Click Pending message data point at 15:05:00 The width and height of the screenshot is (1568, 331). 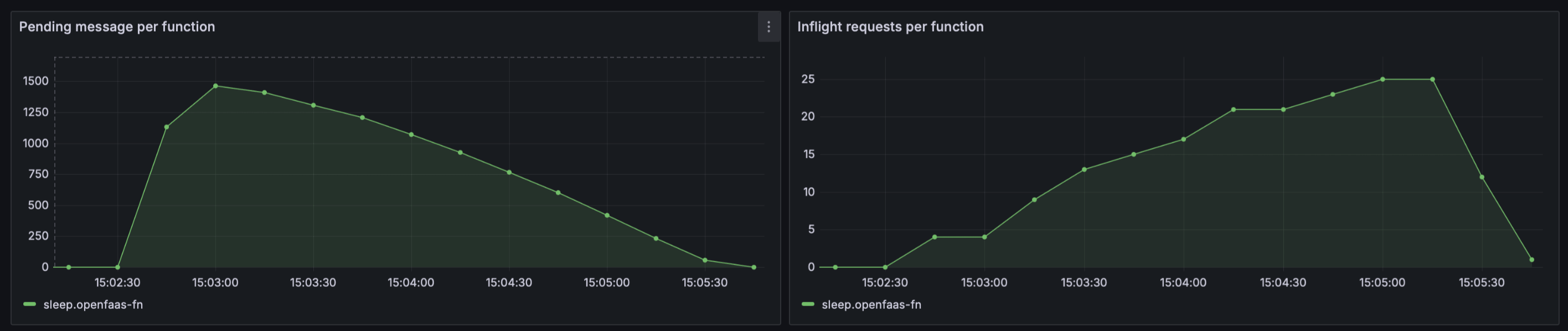point(607,215)
